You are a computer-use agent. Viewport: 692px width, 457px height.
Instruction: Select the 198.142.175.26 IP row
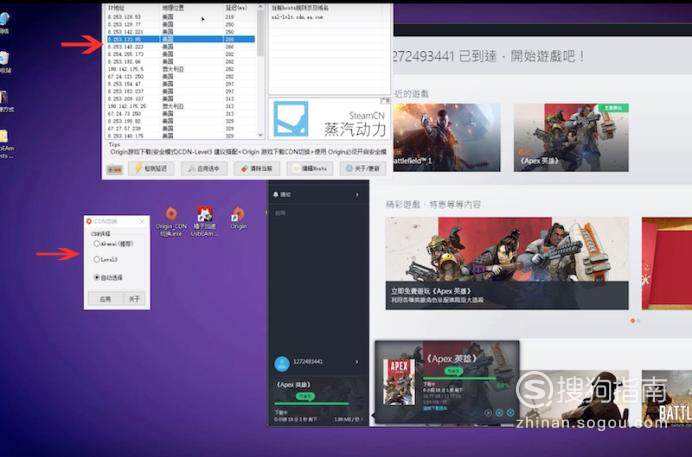click(x=181, y=106)
